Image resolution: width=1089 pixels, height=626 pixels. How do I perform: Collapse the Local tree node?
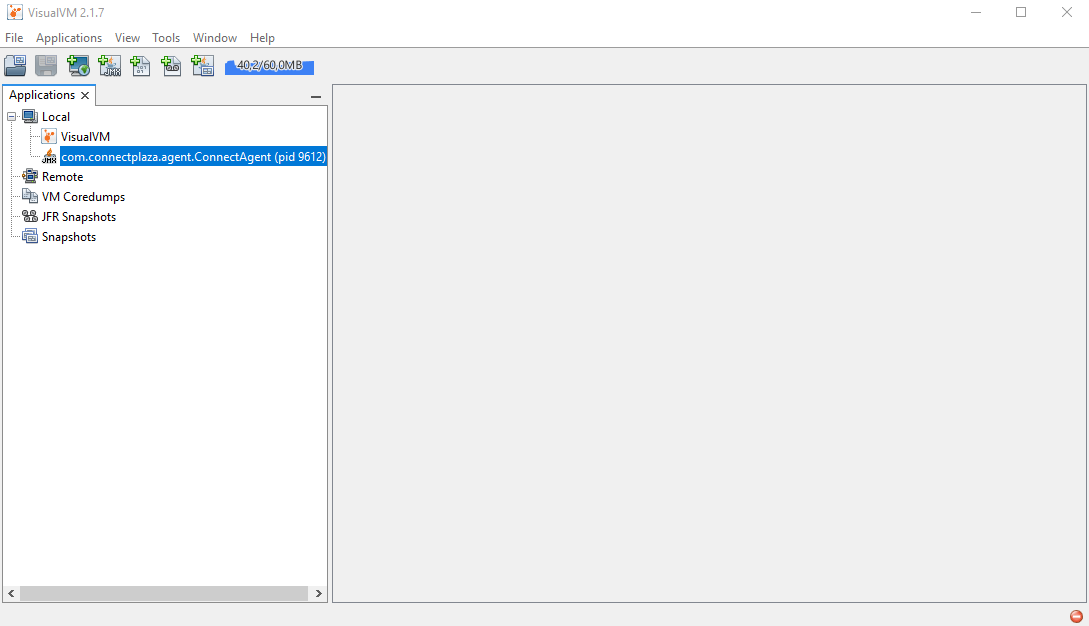click(x=12, y=117)
